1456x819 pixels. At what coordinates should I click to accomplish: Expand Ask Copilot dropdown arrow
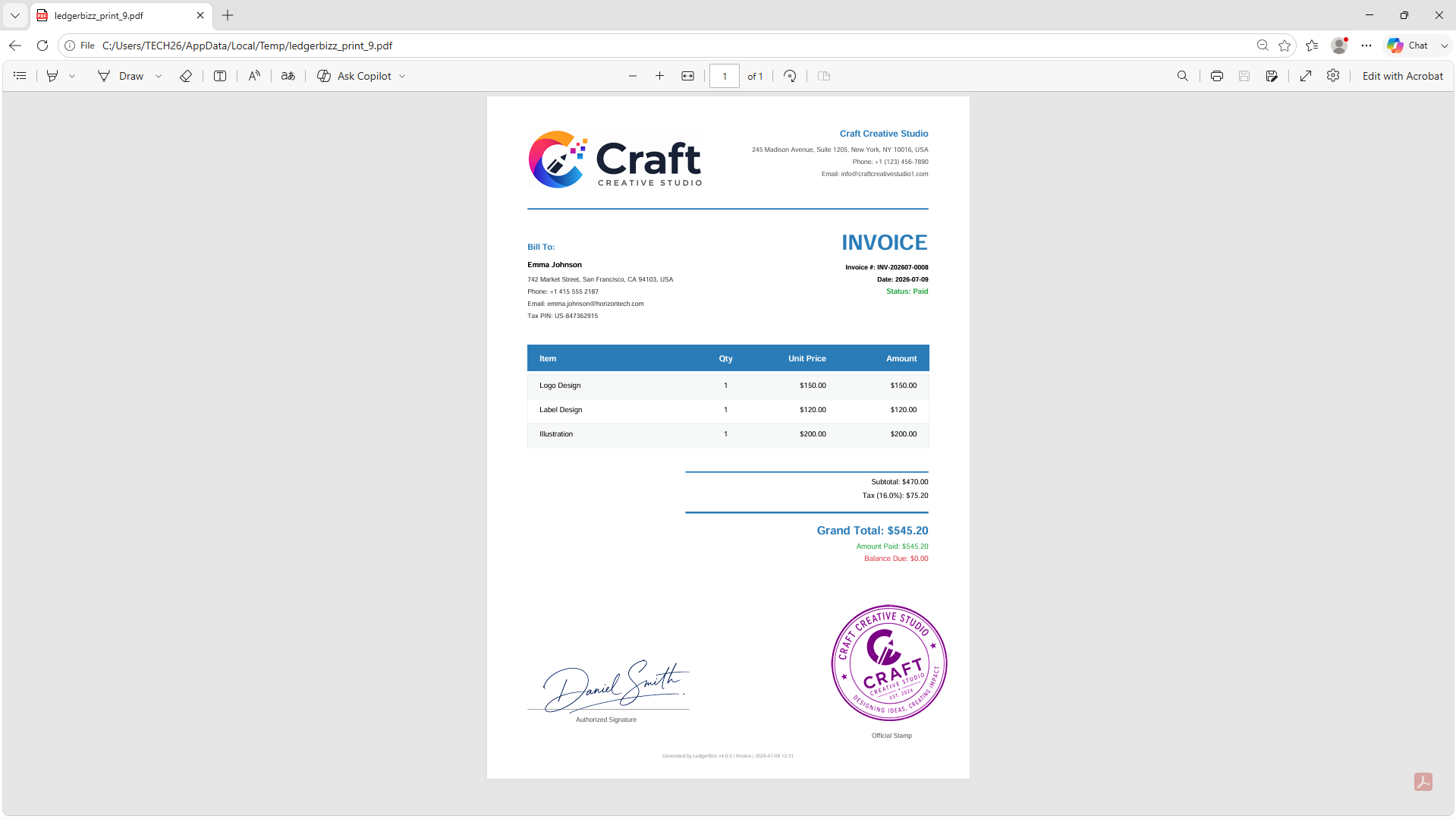[402, 76]
